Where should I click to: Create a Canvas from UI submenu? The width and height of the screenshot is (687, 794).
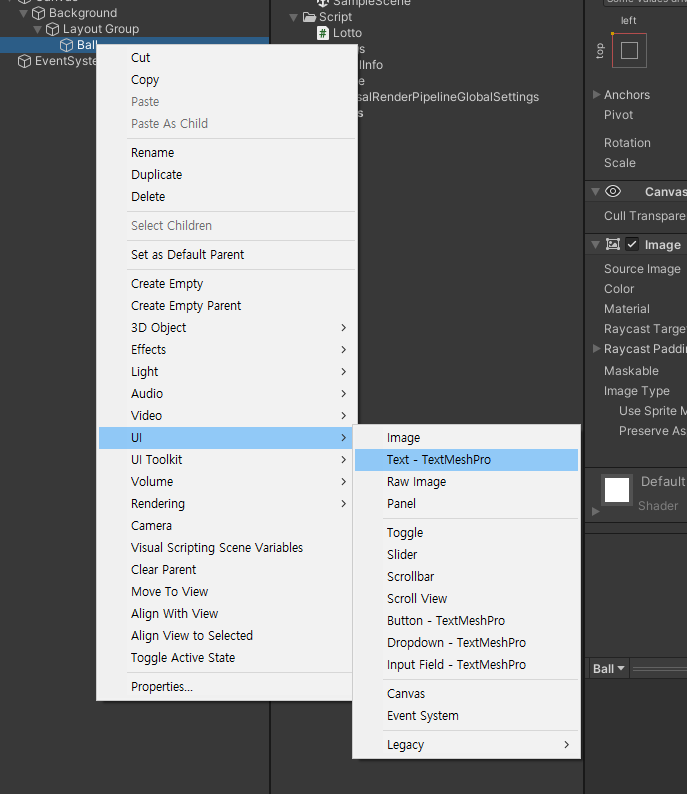(466, 694)
